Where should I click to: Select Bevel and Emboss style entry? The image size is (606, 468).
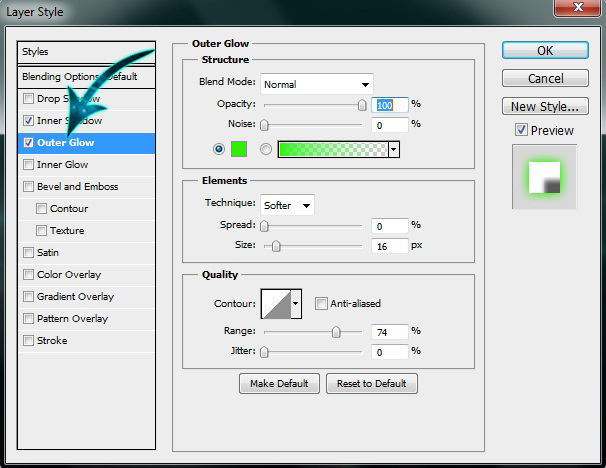(x=77, y=187)
